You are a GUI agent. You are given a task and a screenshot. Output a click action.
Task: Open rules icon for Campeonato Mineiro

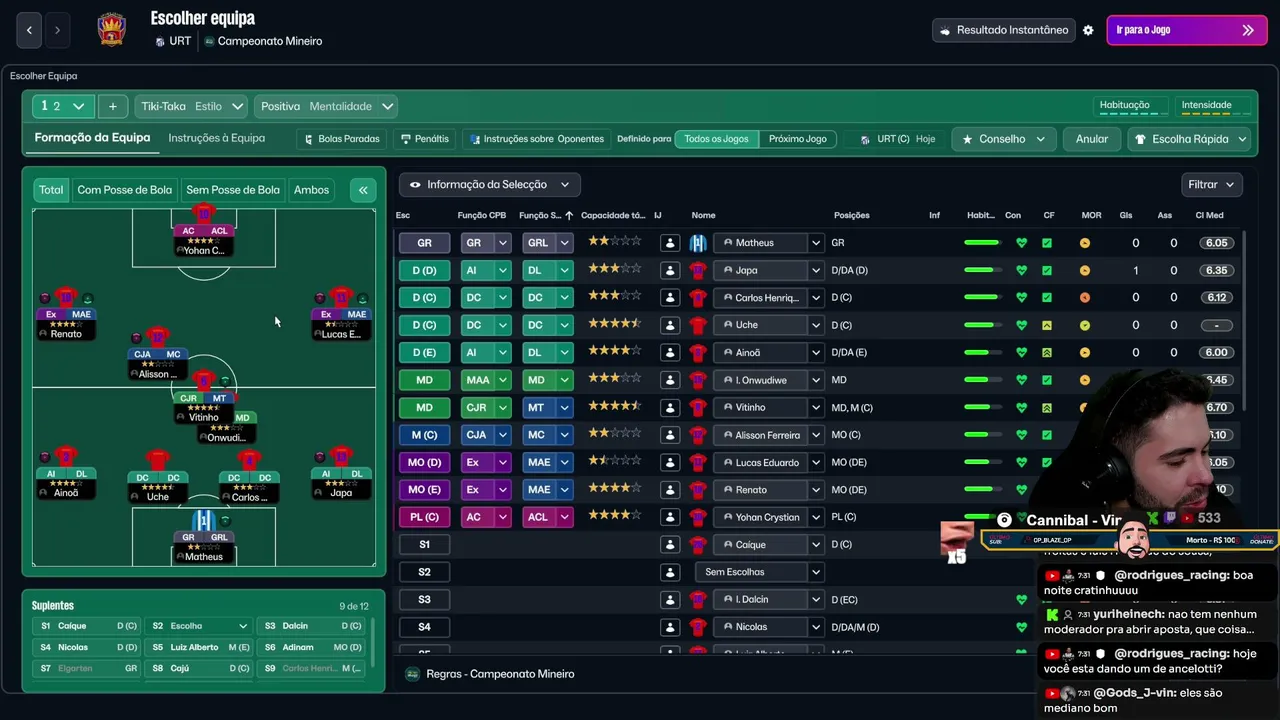(411, 674)
